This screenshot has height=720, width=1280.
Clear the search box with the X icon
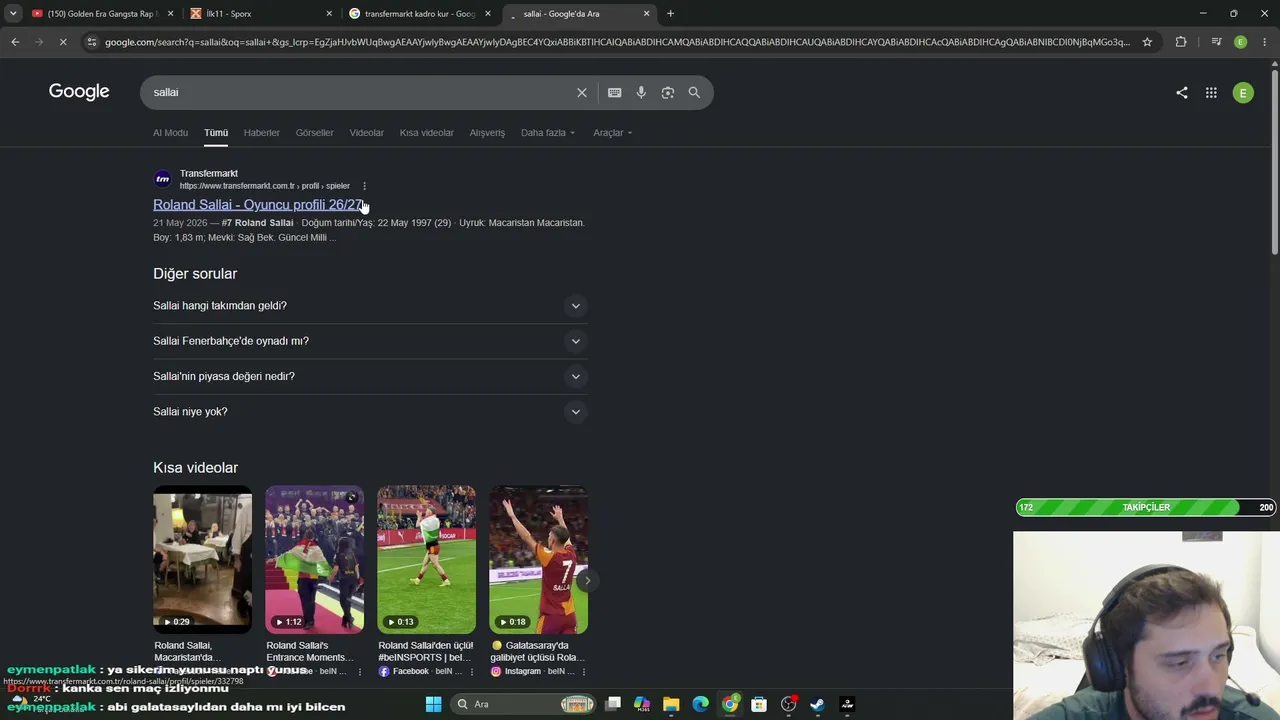[582, 92]
